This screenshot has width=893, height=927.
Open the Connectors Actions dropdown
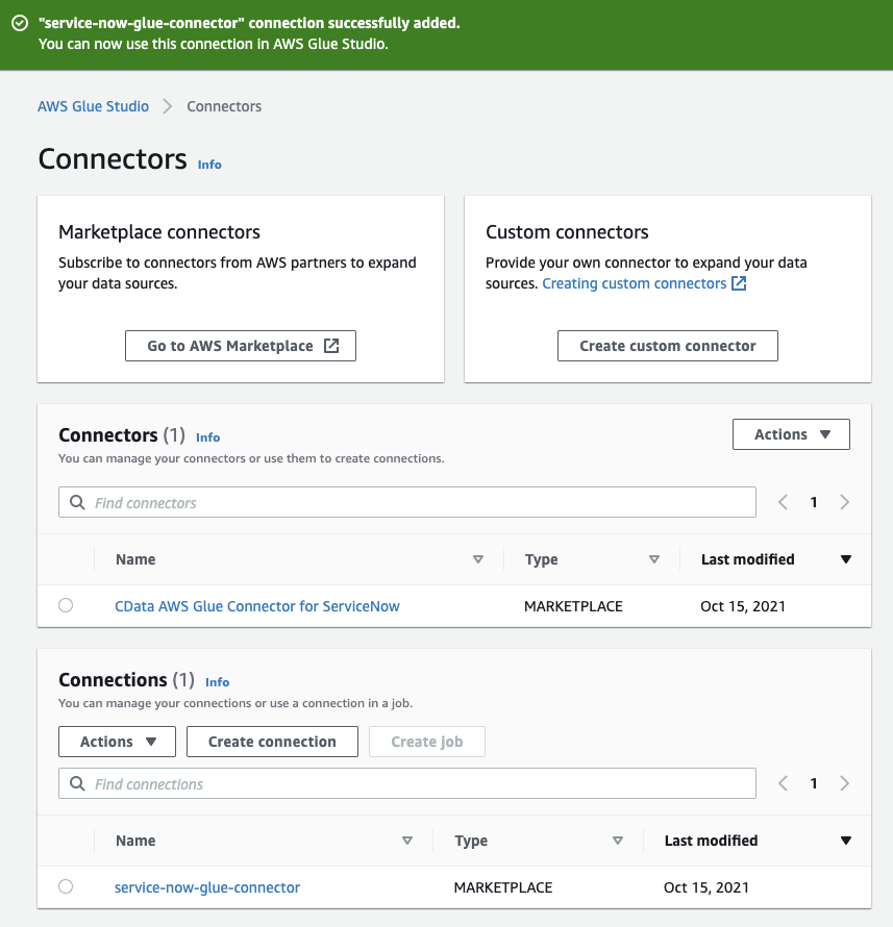pos(791,435)
